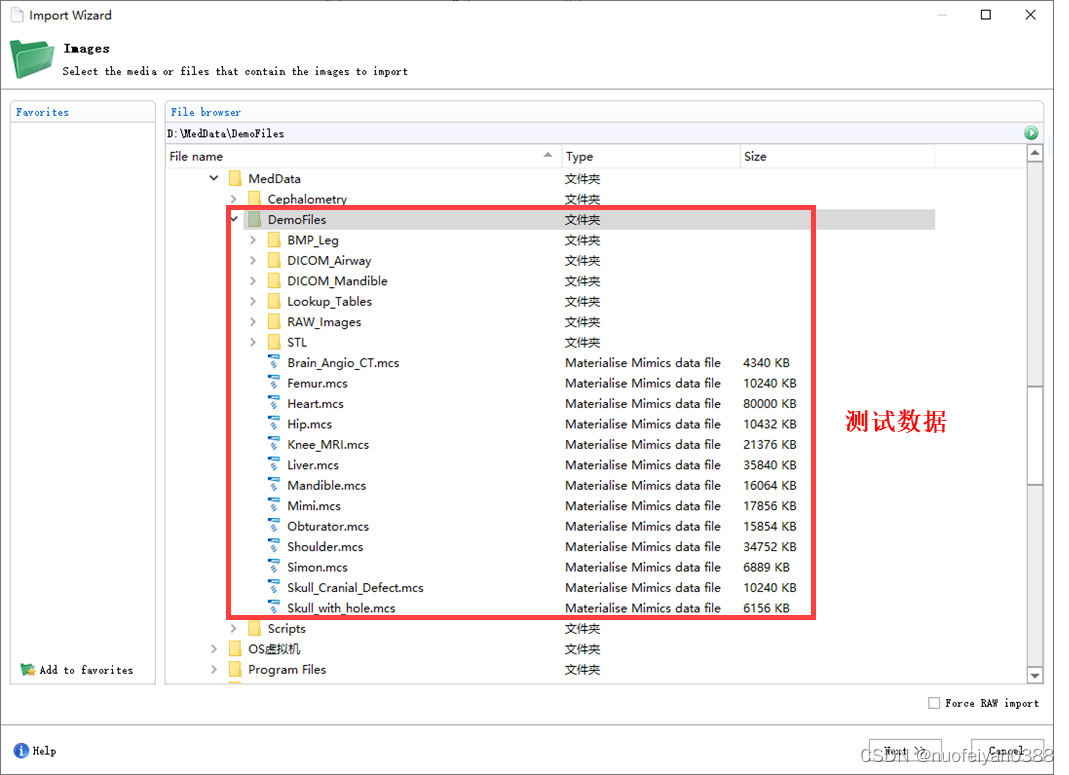Click the Mimi.mcs file icon

click(273, 505)
